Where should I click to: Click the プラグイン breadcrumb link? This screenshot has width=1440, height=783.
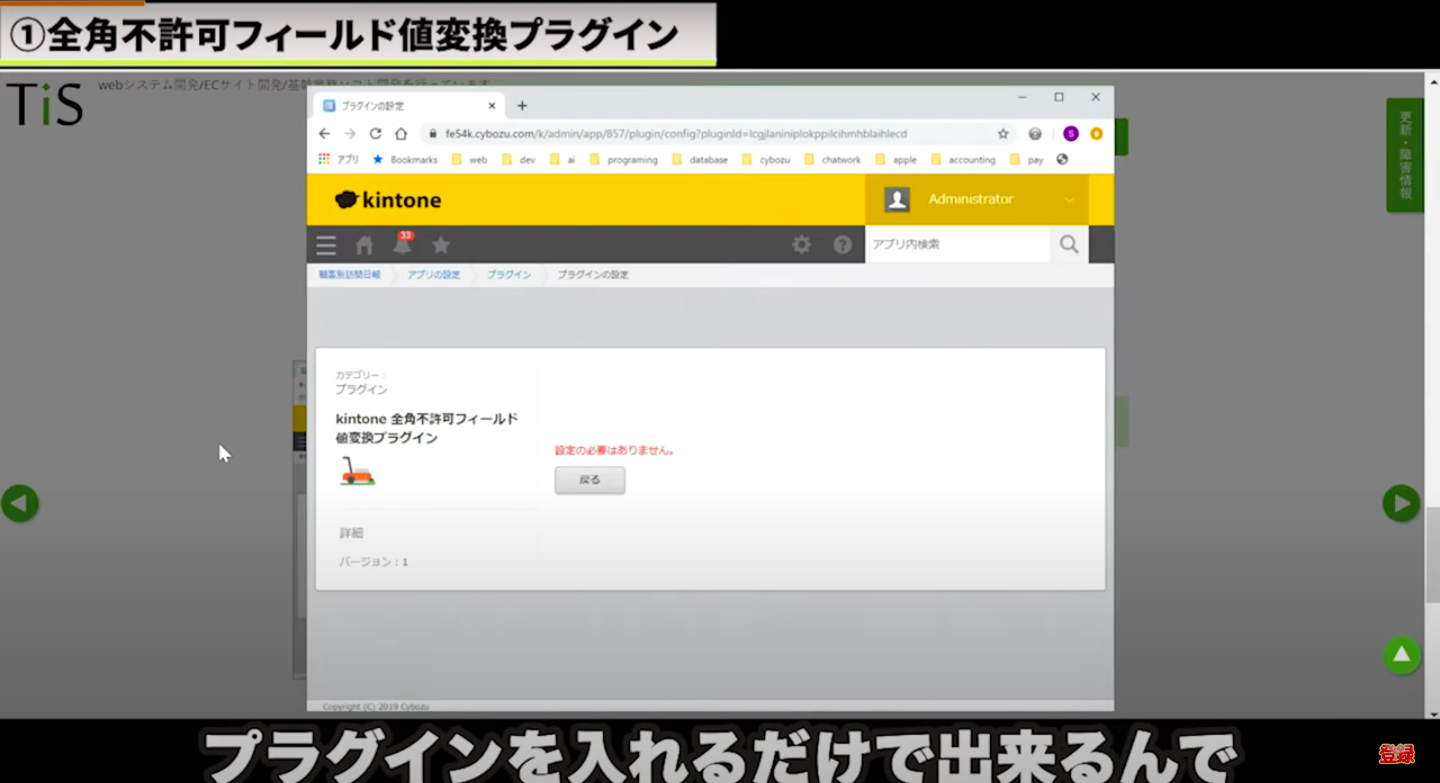pyautogui.click(x=509, y=275)
